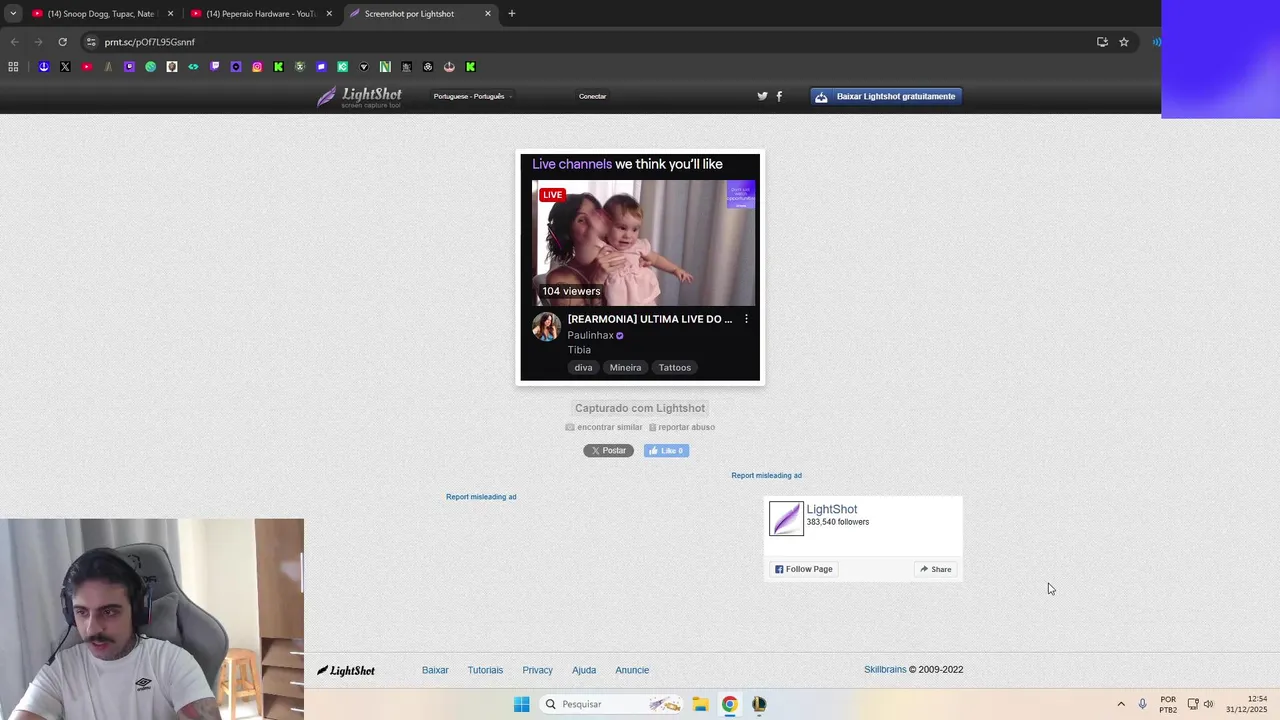
Task: Open the Instagram bookmark icon
Action: [x=257, y=67]
